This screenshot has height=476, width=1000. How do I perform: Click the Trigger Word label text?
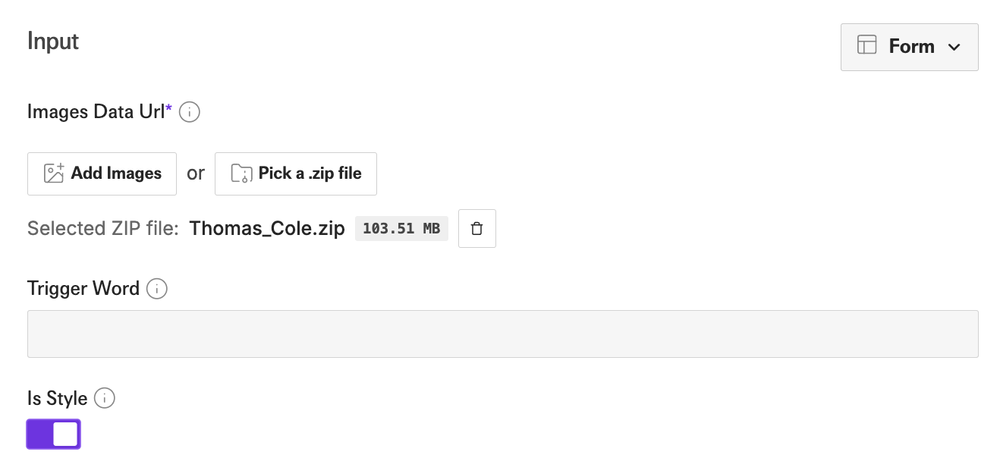(83, 289)
